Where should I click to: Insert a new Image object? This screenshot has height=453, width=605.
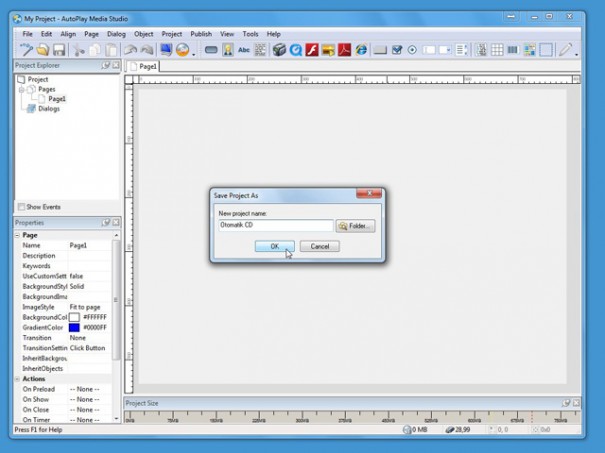(x=228, y=50)
